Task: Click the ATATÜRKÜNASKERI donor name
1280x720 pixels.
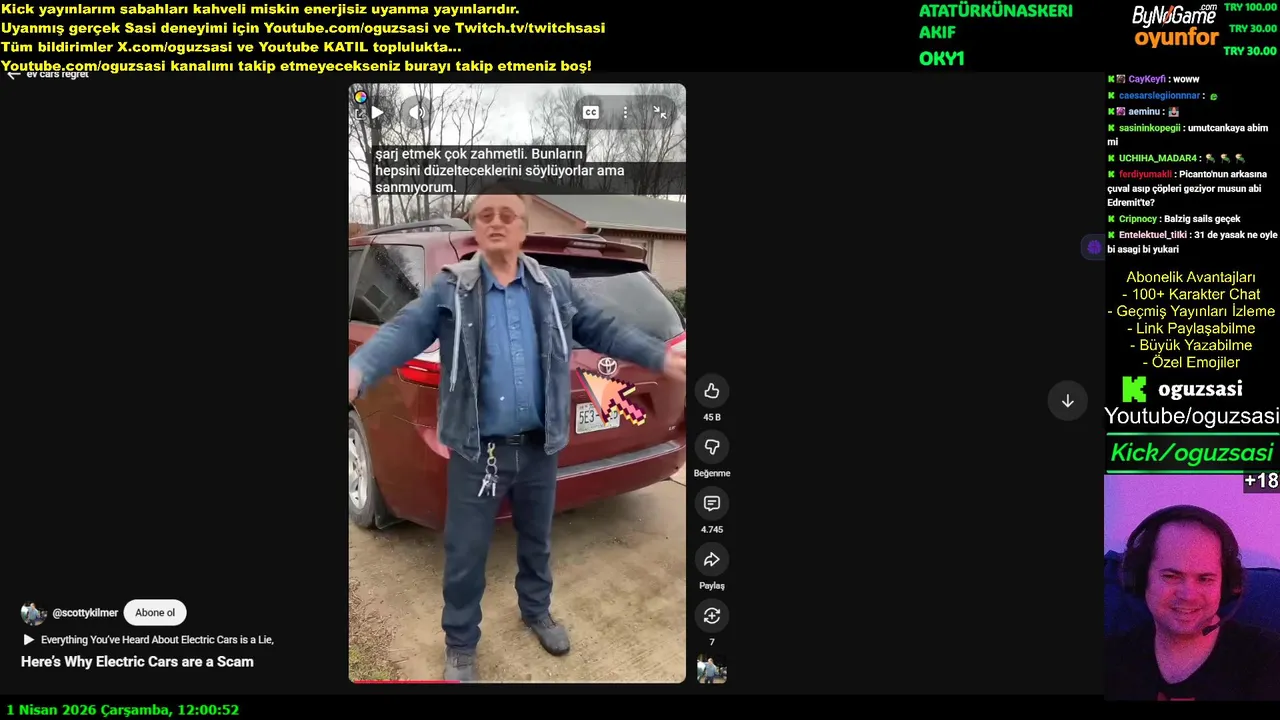Action: pyautogui.click(x=995, y=11)
